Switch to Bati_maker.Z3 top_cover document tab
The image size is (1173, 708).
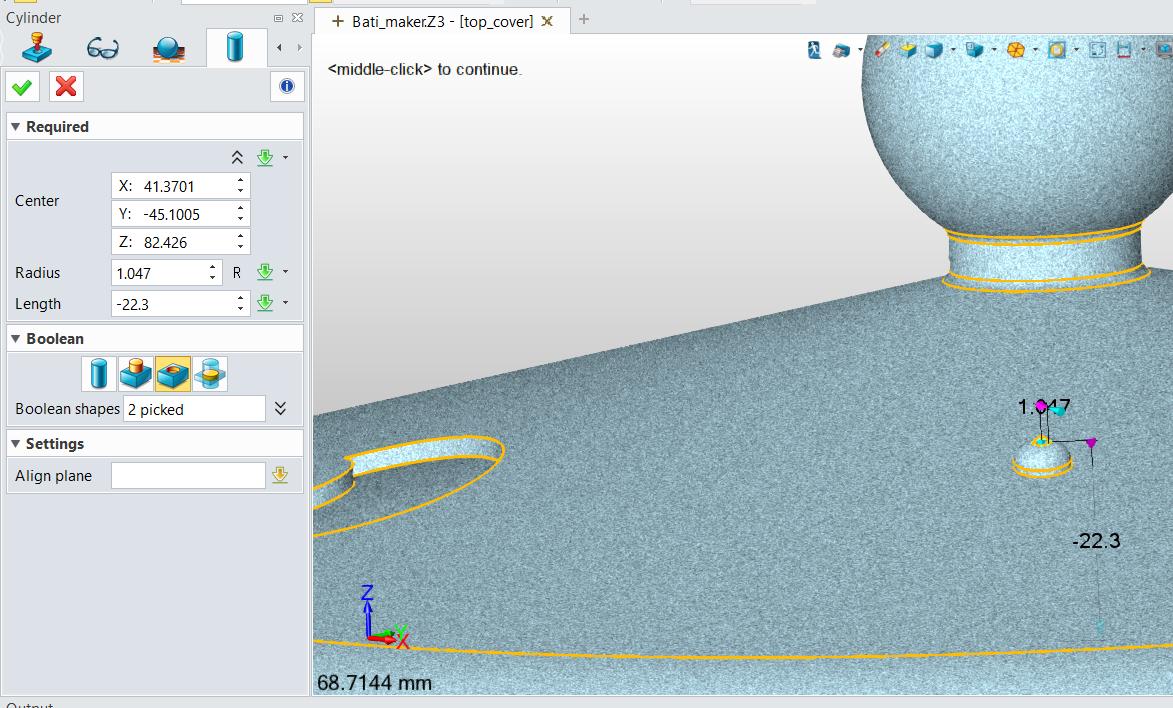pos(442,22)
